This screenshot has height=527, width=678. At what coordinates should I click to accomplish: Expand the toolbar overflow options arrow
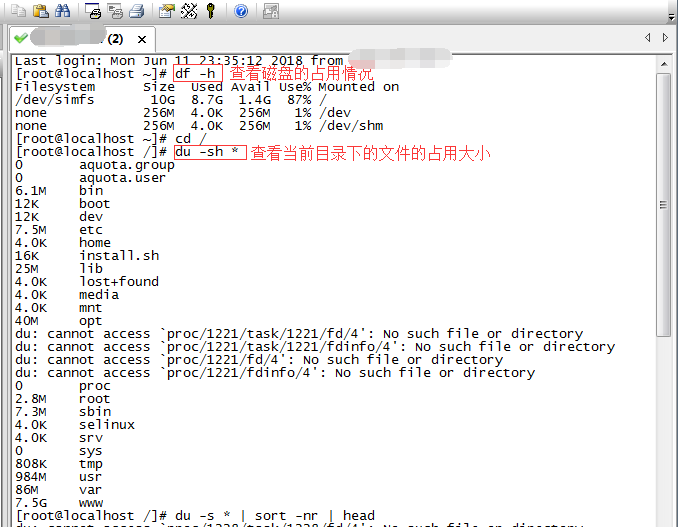point(671,17)
